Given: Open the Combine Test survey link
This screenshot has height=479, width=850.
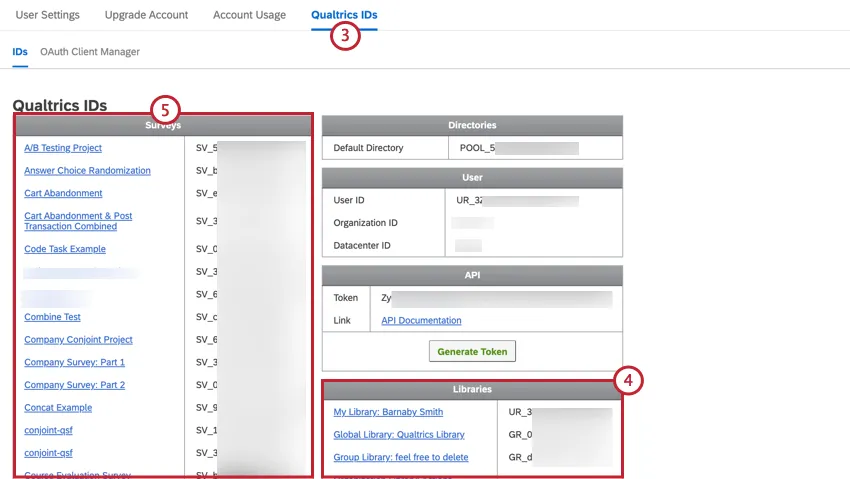Looking at the screenshot, I should [x=52, y=316].
